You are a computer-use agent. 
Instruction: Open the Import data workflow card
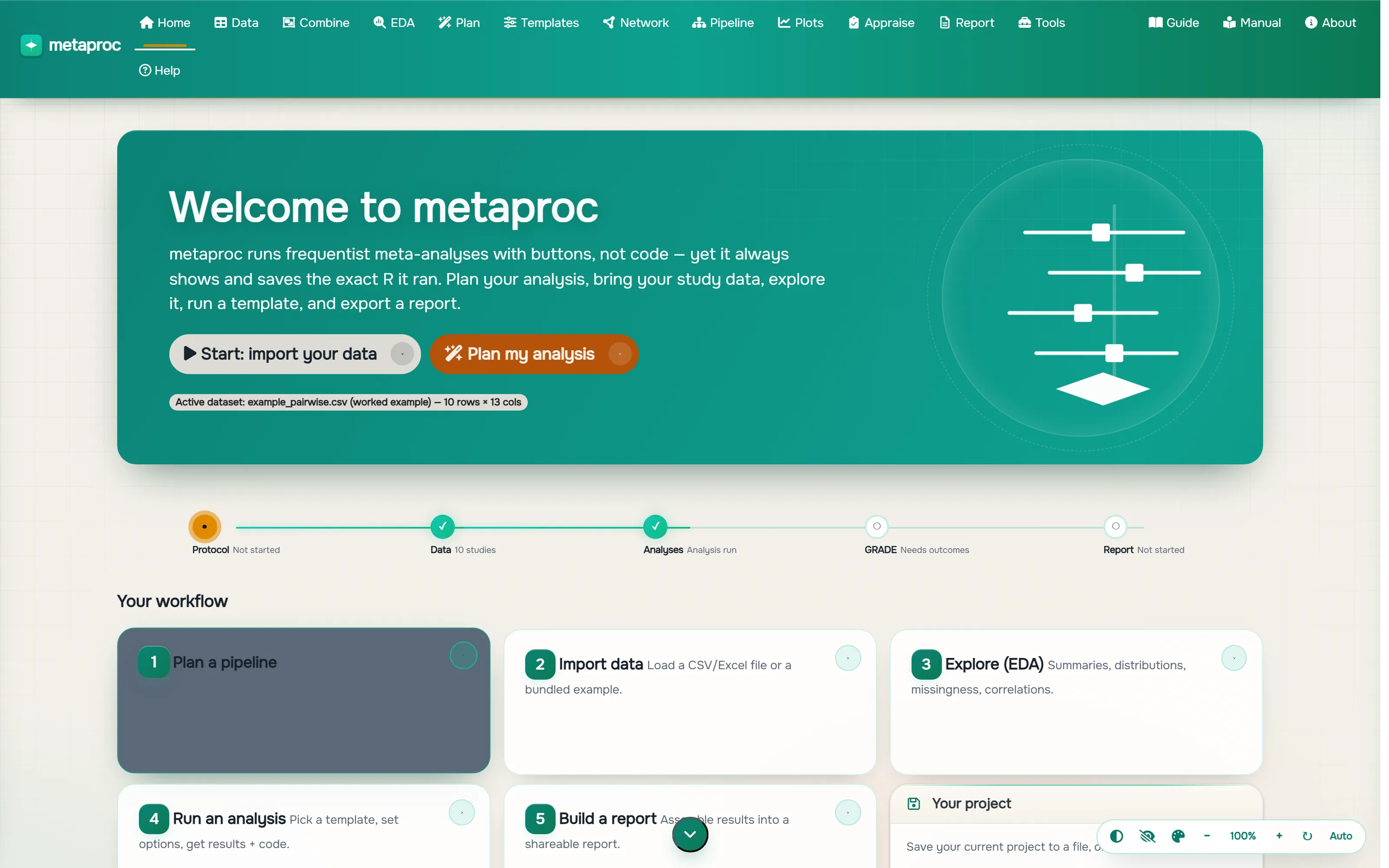(690, 703)
